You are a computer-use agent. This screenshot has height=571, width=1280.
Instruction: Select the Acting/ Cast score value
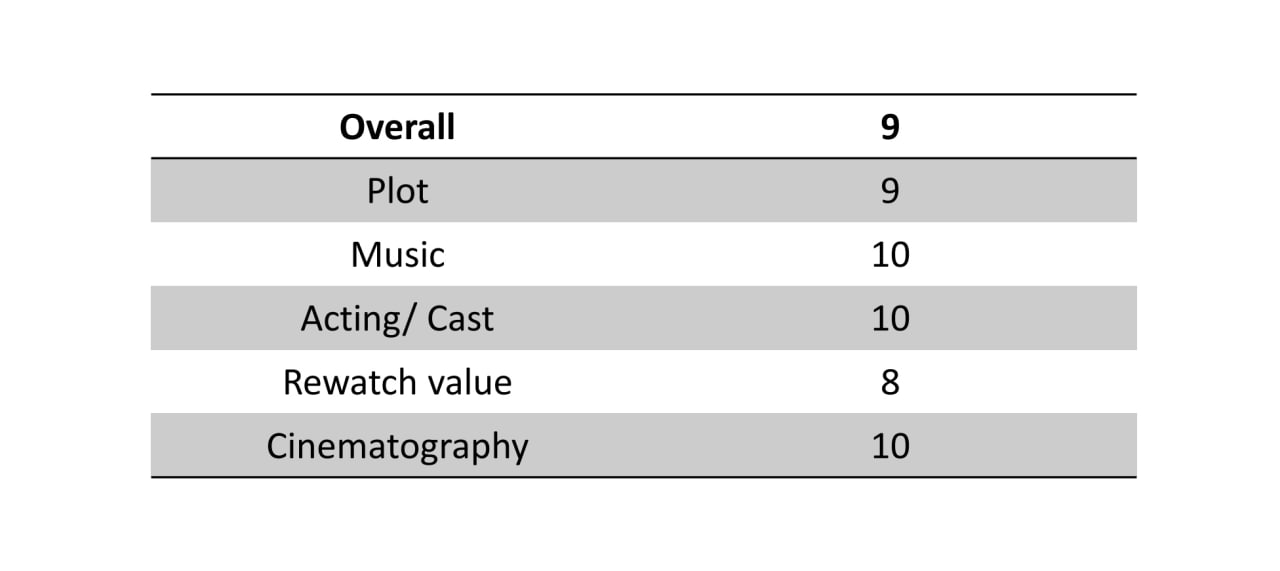[890, 318]
